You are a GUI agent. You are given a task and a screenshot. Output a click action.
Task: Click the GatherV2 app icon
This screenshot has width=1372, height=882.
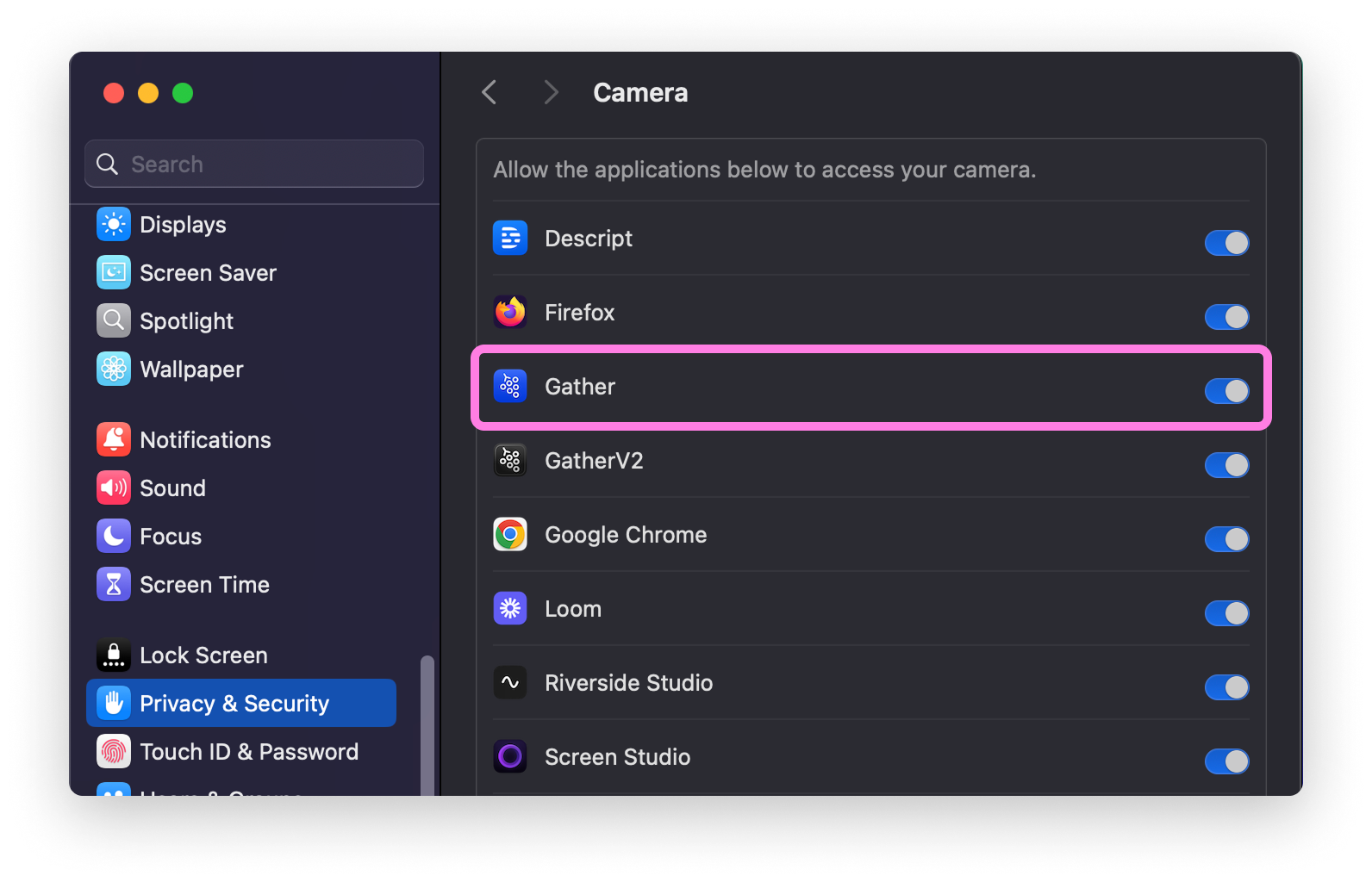tap(509, 460)
